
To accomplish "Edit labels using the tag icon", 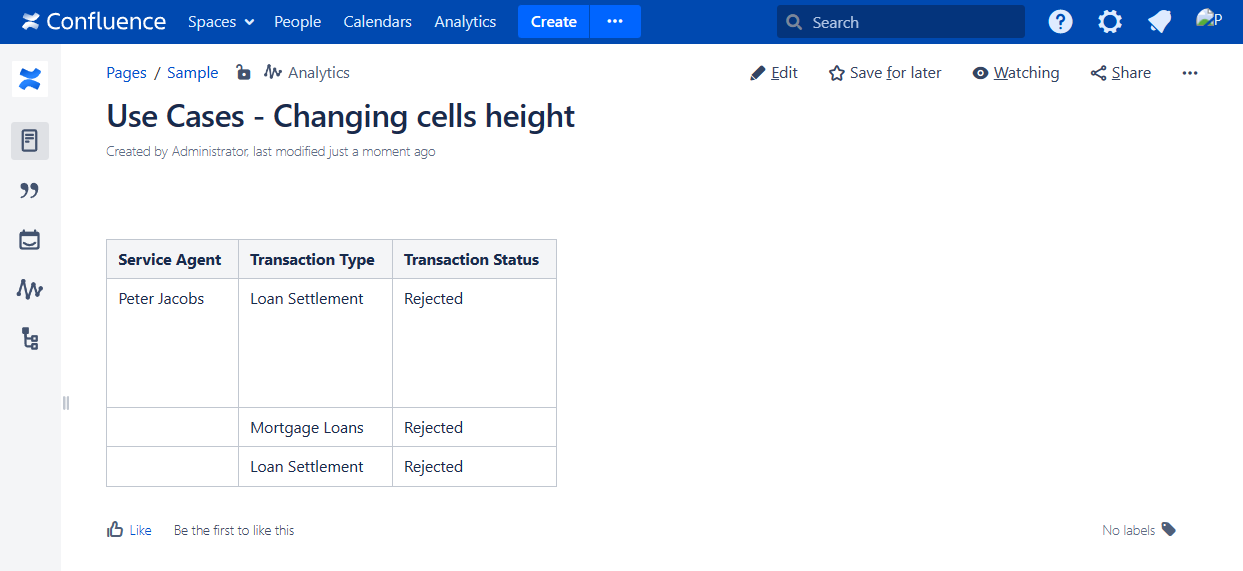I will coord(1169,530).
